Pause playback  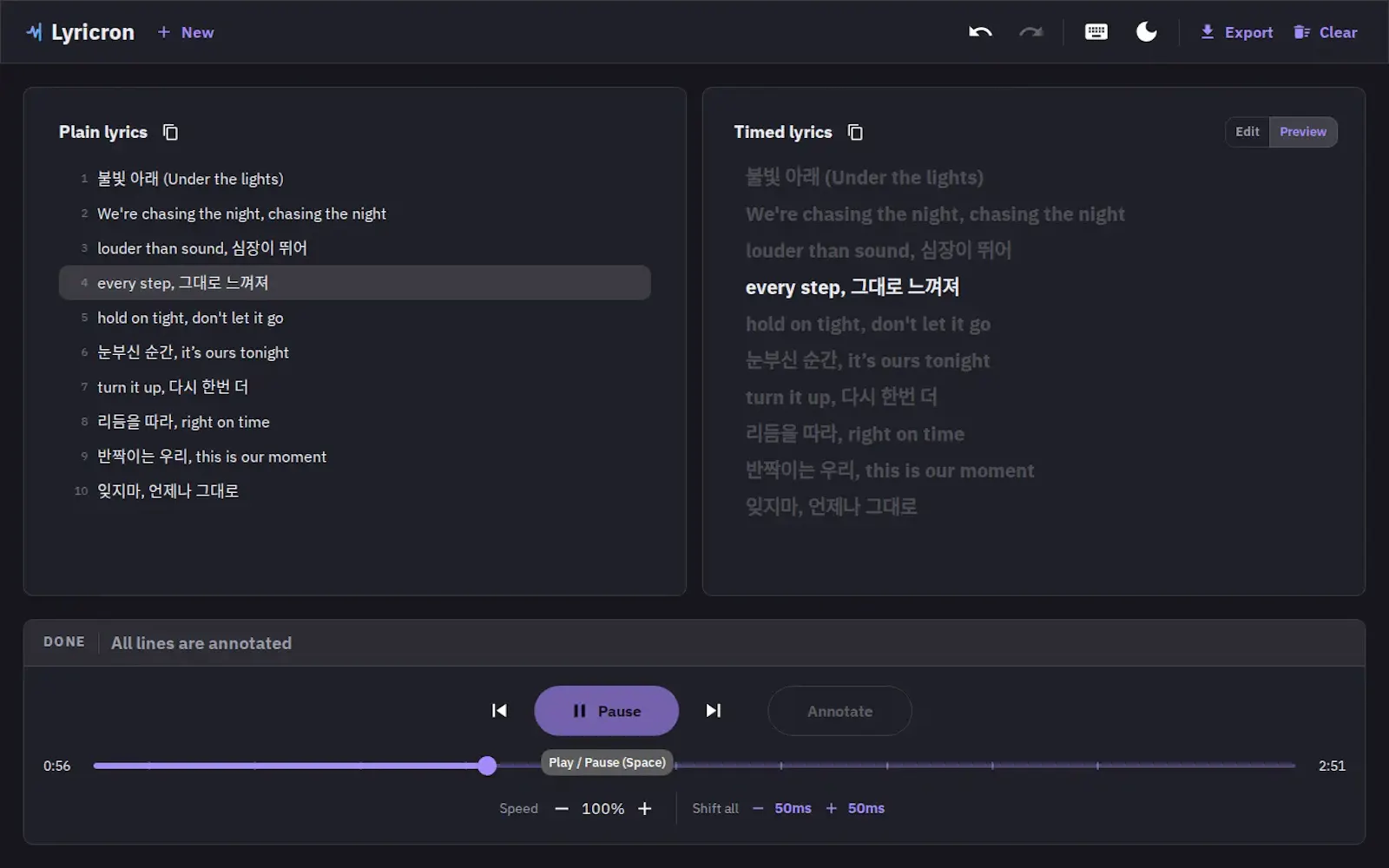(x=606, y=711)
